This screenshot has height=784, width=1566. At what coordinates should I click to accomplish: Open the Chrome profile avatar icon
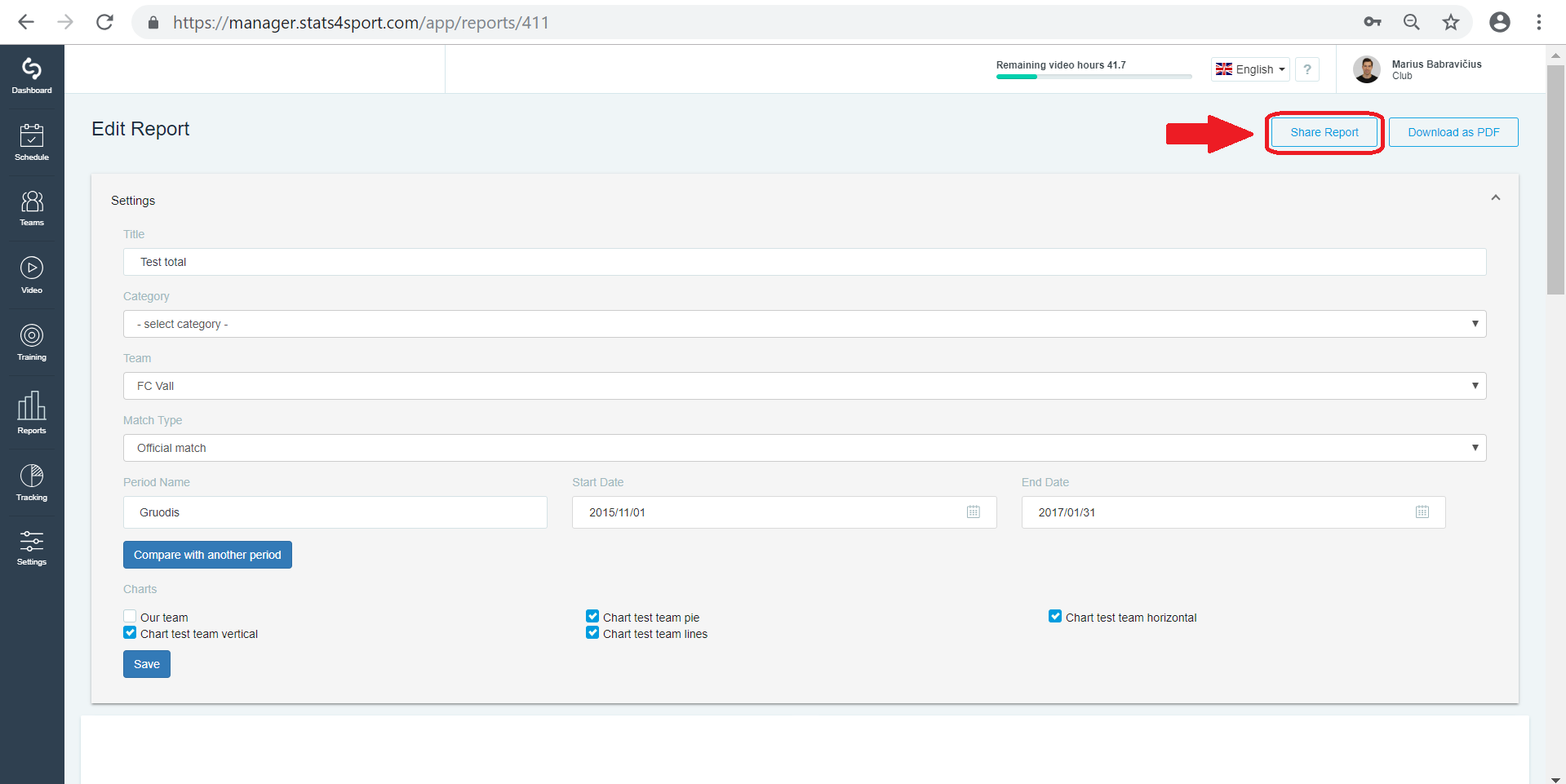click(x=1500, y=22)
